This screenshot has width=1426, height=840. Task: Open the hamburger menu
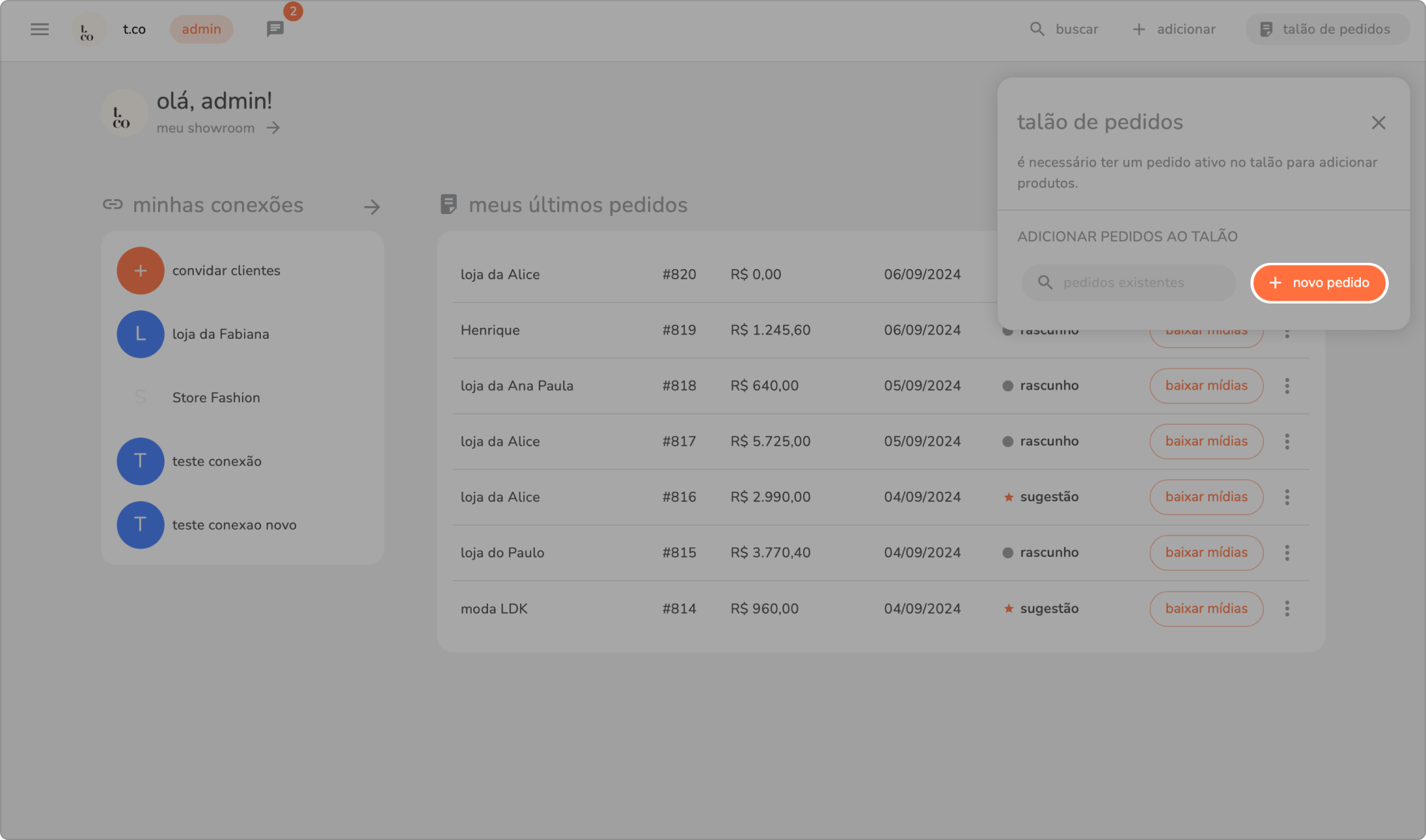[x=39, y=29]
